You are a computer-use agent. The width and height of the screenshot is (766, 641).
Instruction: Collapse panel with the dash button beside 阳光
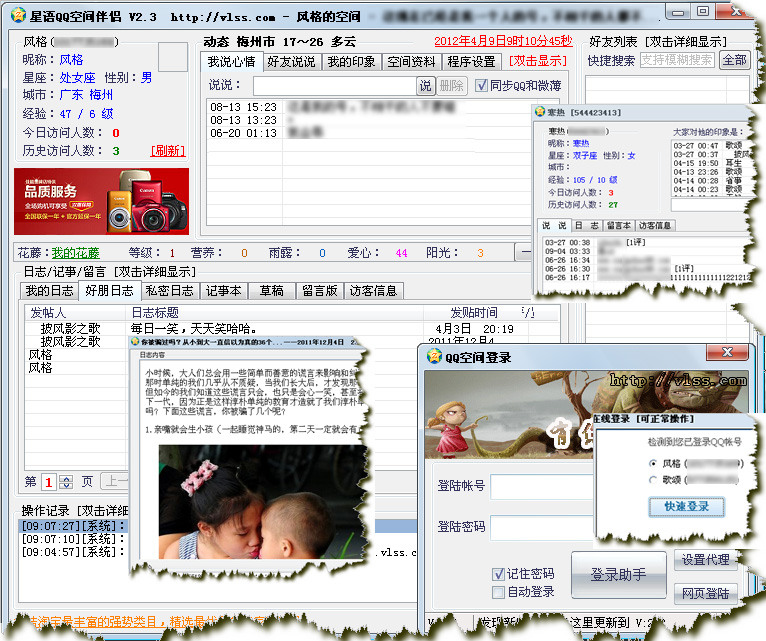[x=524, y=253]
